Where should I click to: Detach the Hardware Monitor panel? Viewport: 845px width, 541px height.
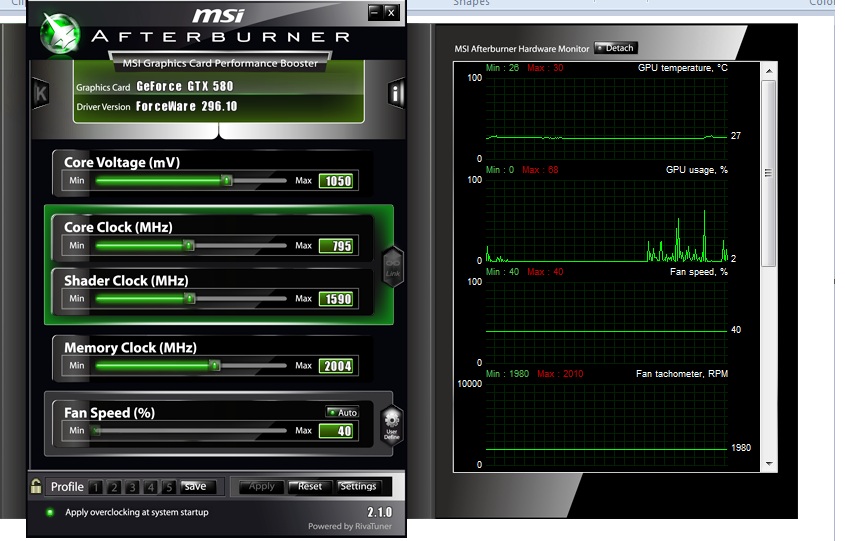pyautogui.click(x=616, y=48)
